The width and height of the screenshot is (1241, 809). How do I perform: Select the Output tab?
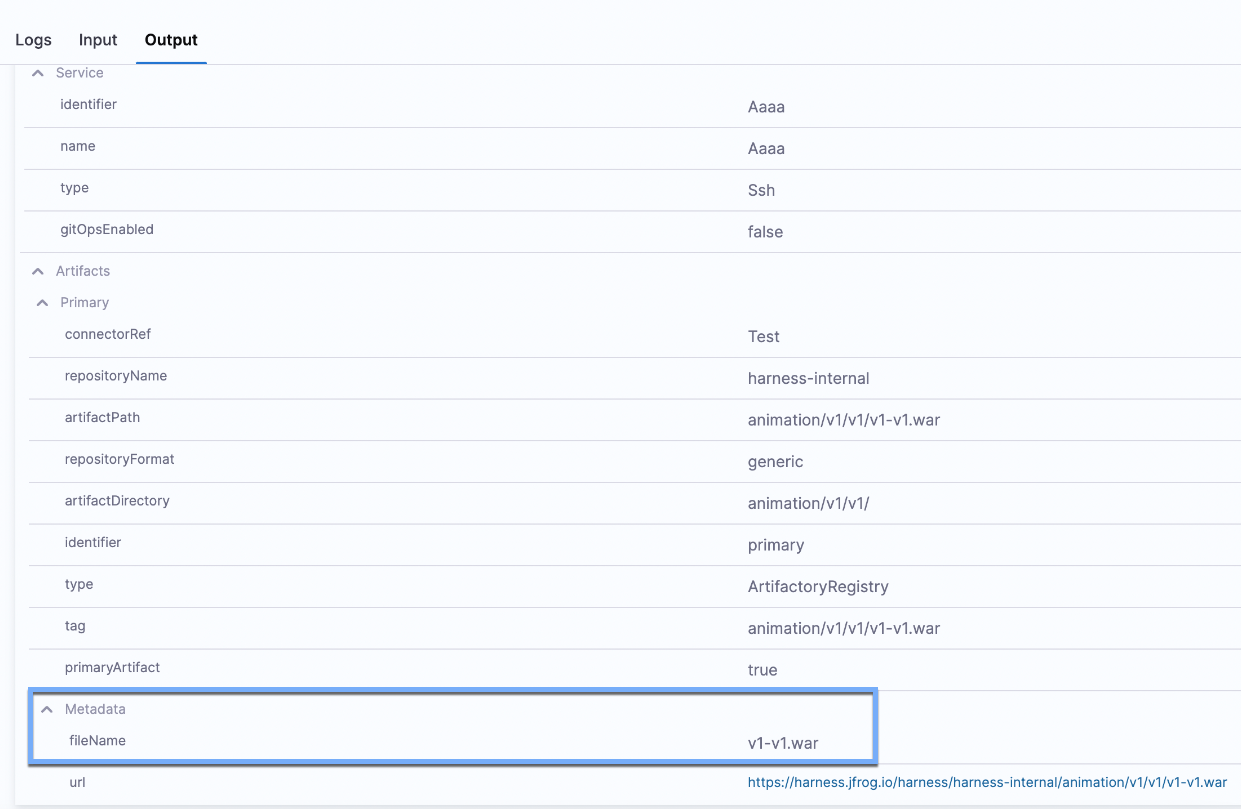coord(171,40)
